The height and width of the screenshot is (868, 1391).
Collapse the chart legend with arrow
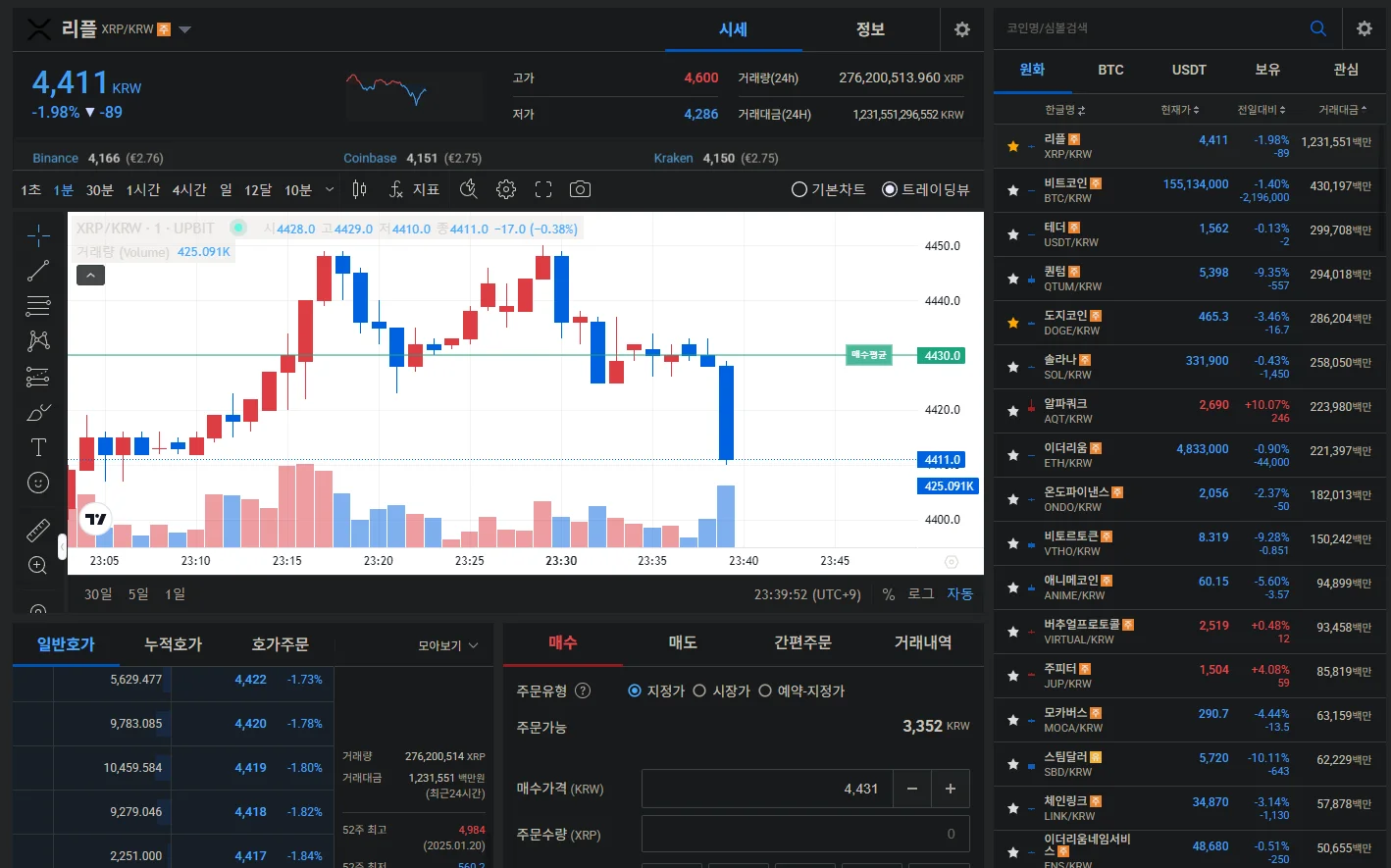pyautogui.click(x=90, y=276)
